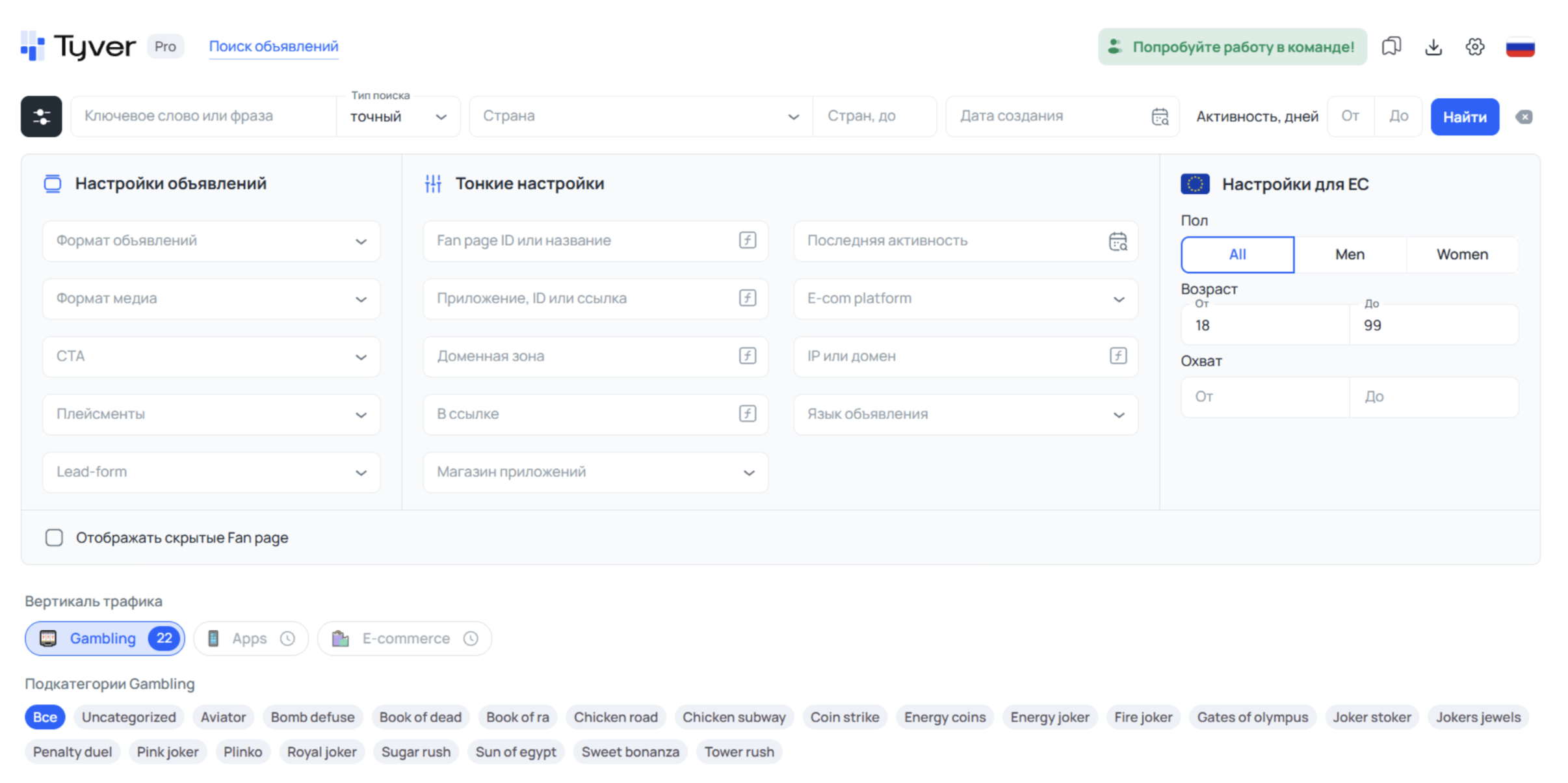
Task: Toggle the Aviator subcategory chip
Action: (x=223, y=717)
